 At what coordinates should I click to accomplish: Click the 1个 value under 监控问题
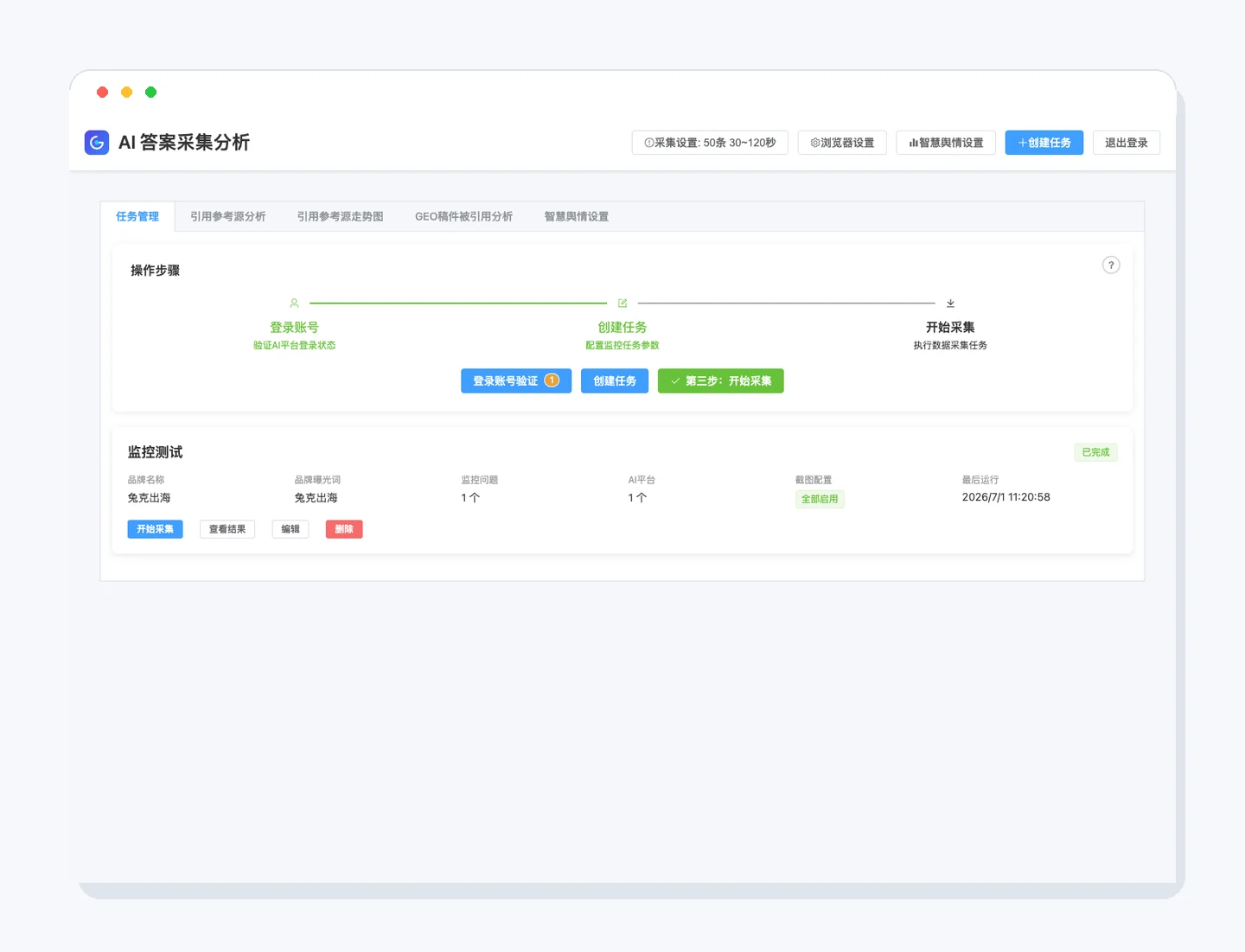[470, 498]
